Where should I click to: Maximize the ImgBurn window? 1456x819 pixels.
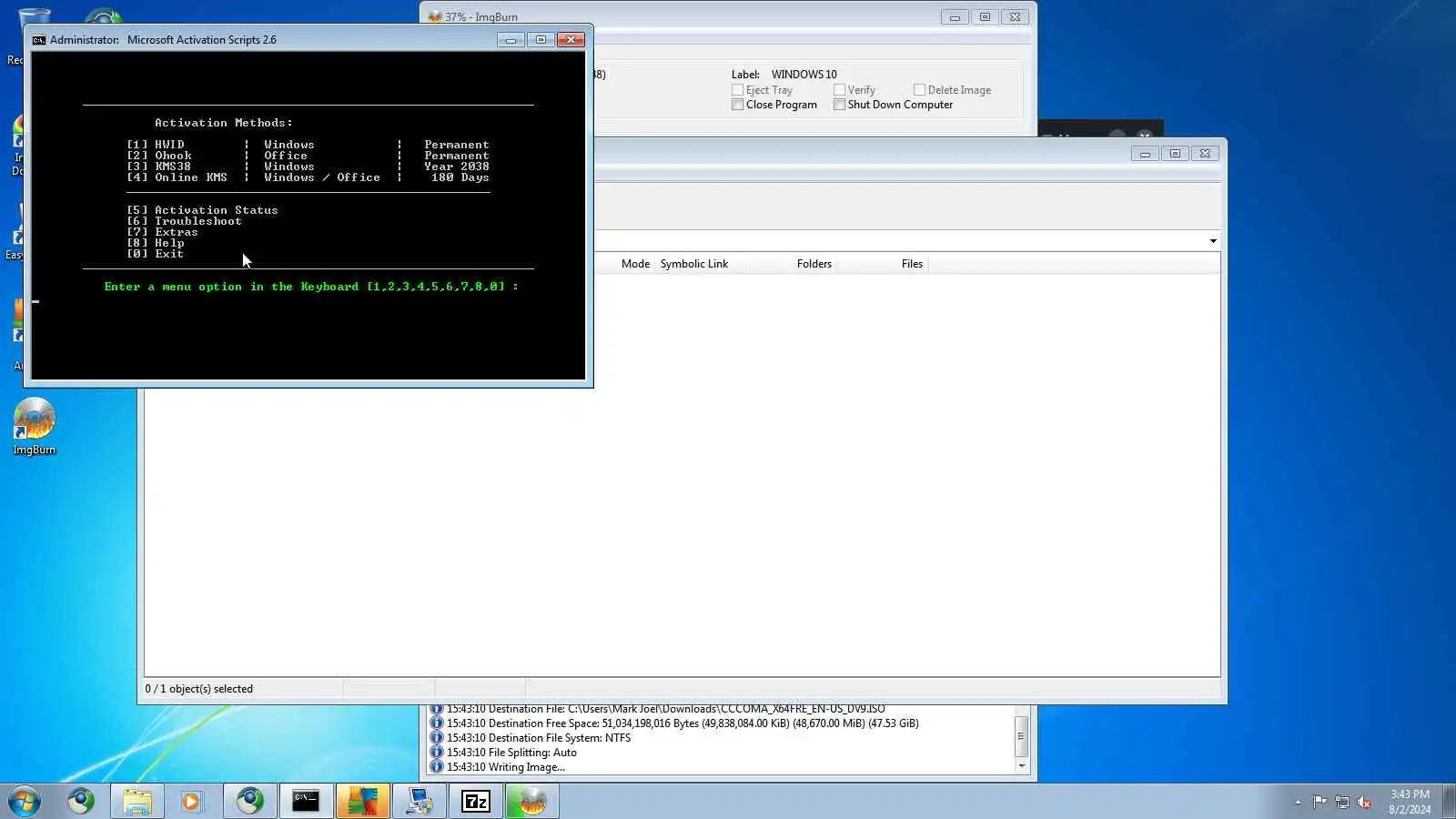point(985,17)
